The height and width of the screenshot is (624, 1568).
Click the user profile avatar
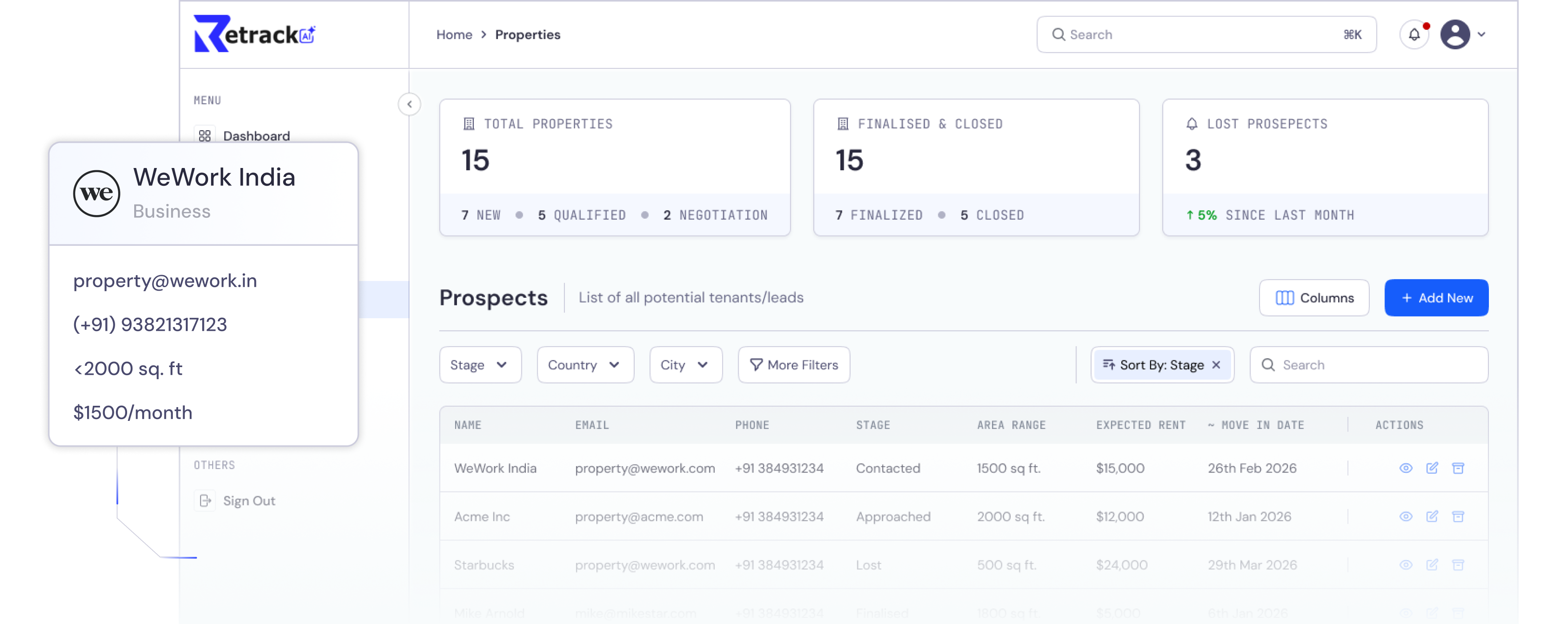pyautogui.click(x=1455, y=35)
